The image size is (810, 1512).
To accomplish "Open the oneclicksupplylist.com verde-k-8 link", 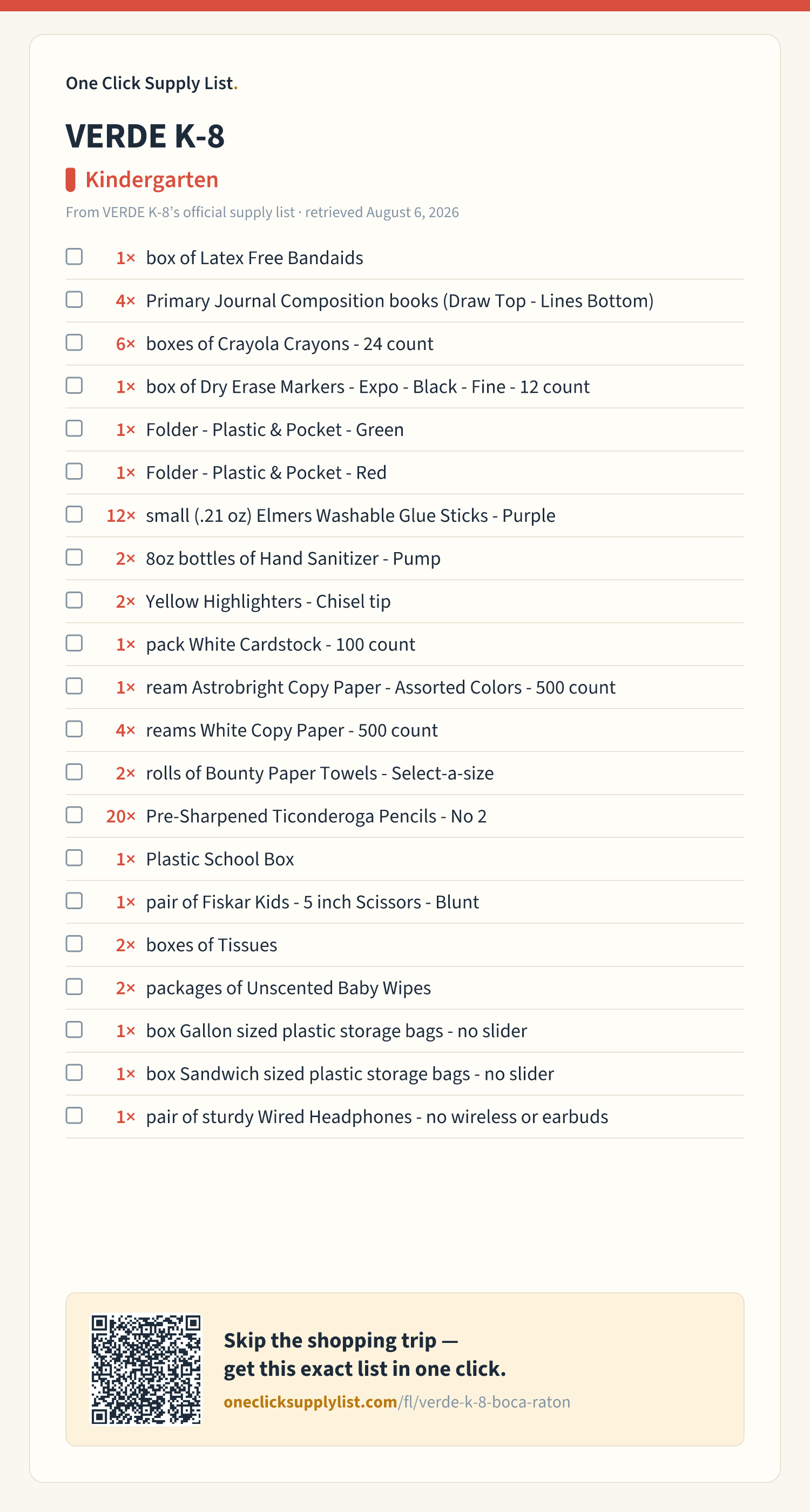I will (397, 1402).
